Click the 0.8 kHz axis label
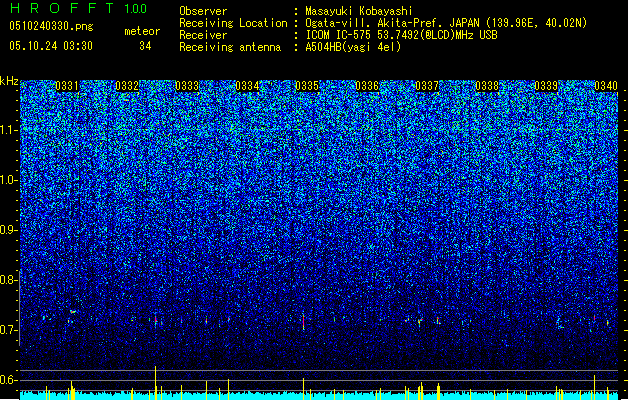This screenshot has height=400, width=629. pyautogui.click(x=8, y=280)
